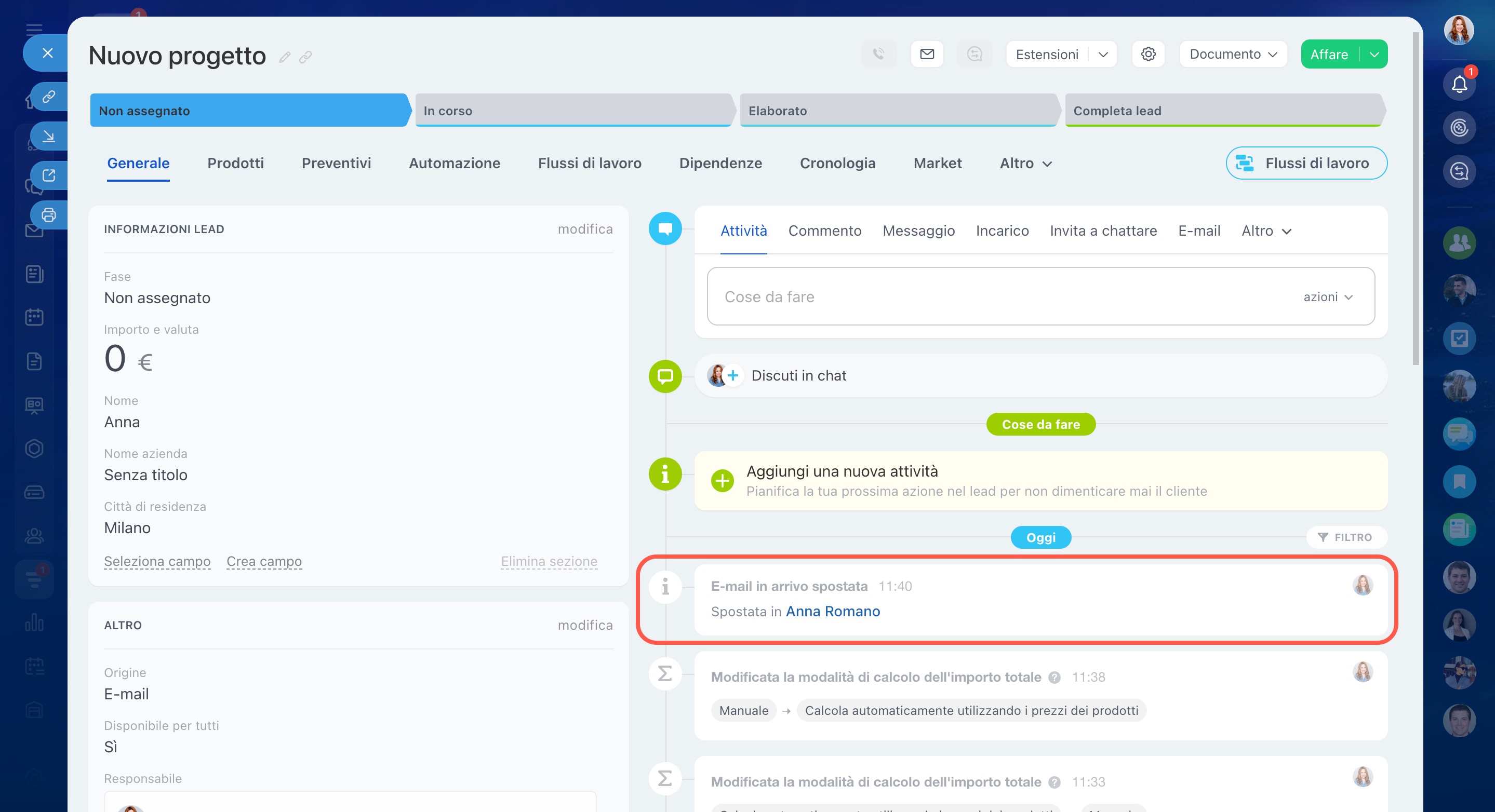The image size is (1495, 812).
Task: Expand the Estensioni dropdown
Action: coord(1103,54)
